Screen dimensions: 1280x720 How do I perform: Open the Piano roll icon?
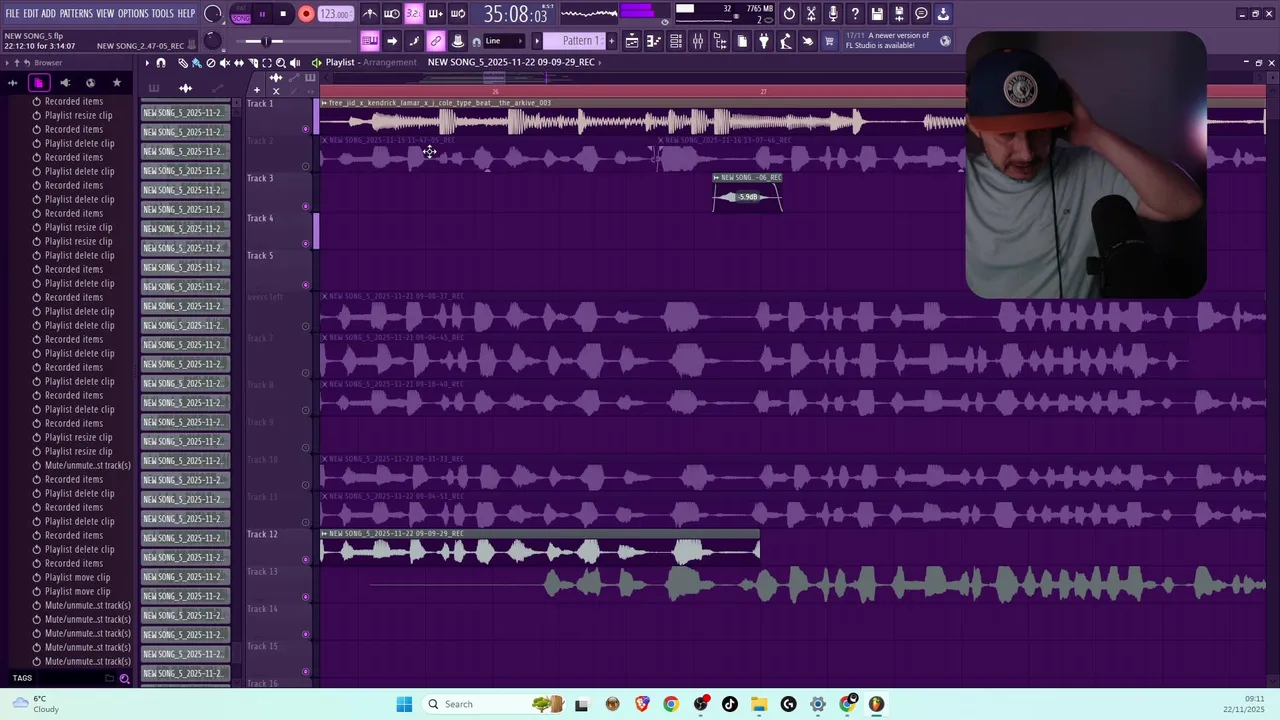click(x=654, y=41)
